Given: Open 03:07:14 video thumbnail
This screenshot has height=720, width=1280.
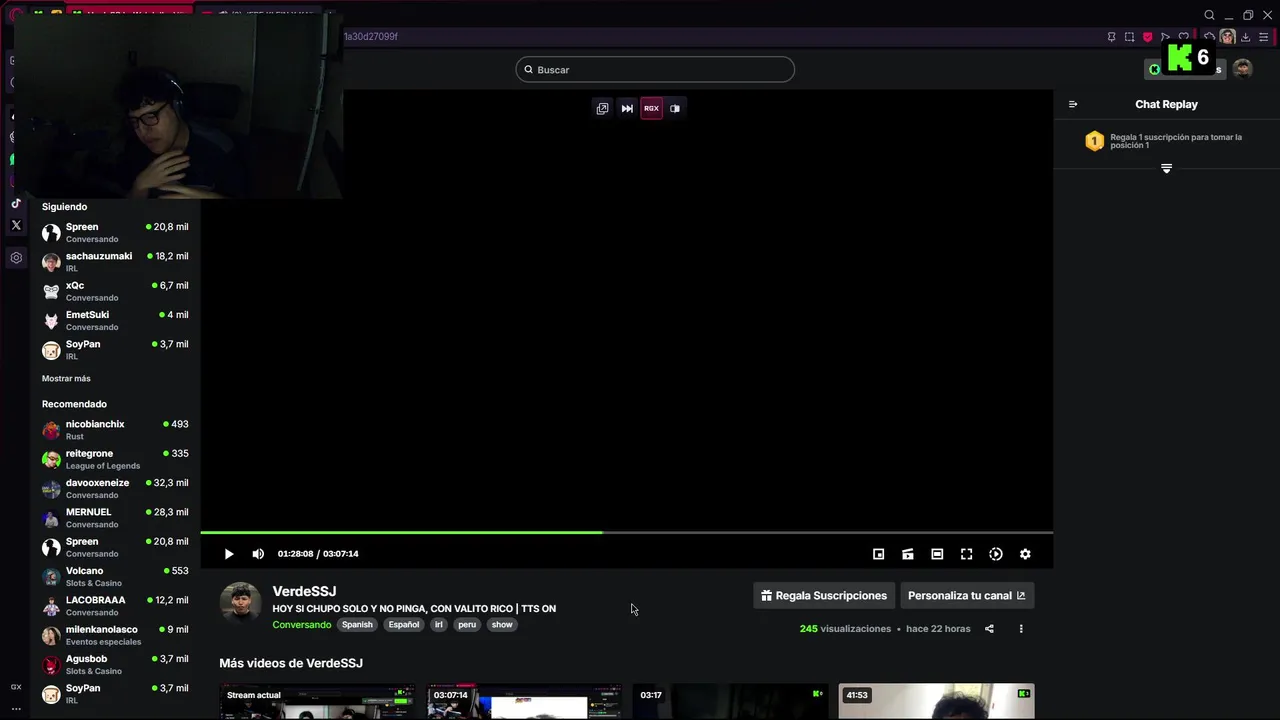Looking at the screenshot, I should click(524, 702).
